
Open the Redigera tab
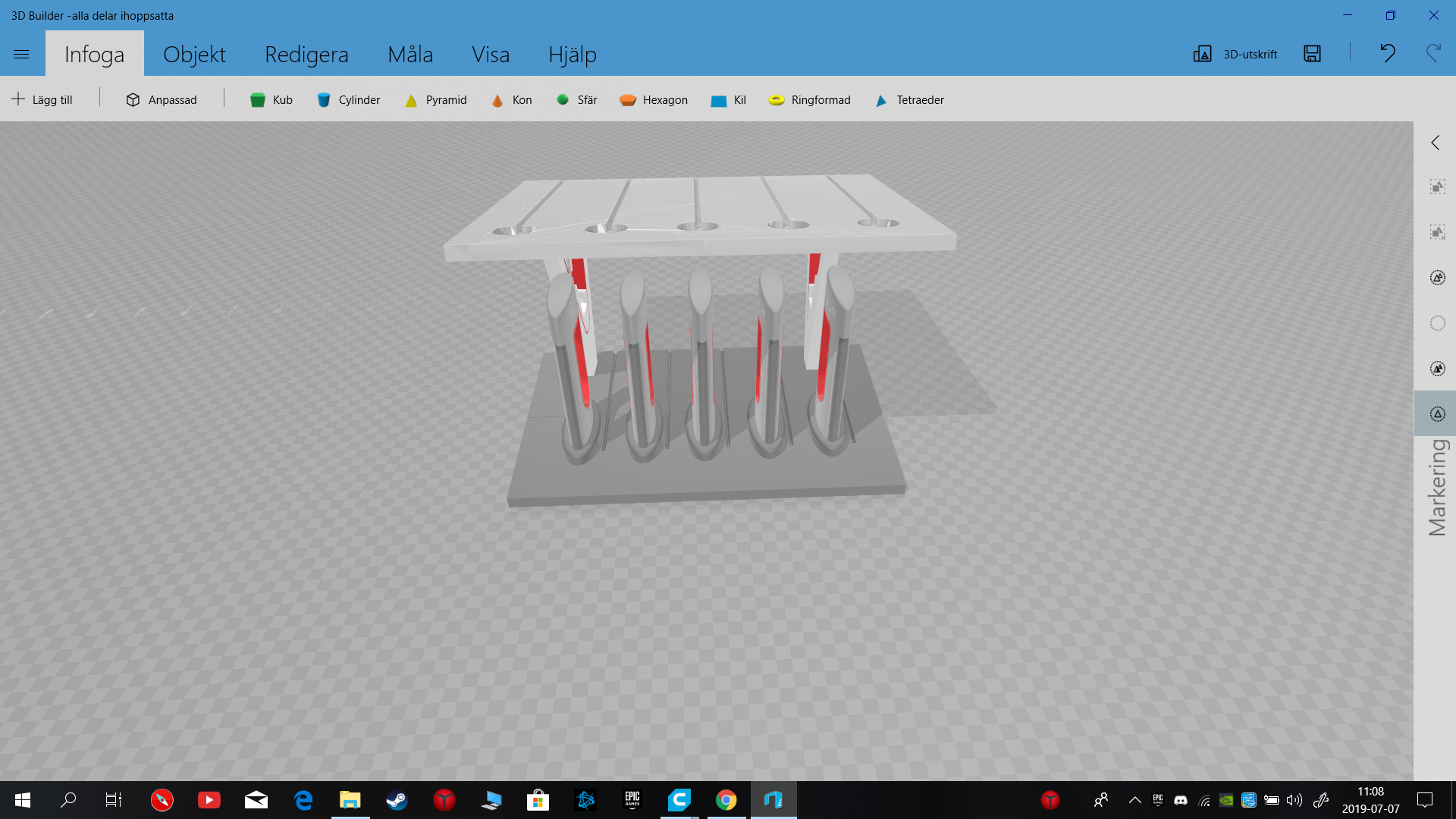(306, 54)
